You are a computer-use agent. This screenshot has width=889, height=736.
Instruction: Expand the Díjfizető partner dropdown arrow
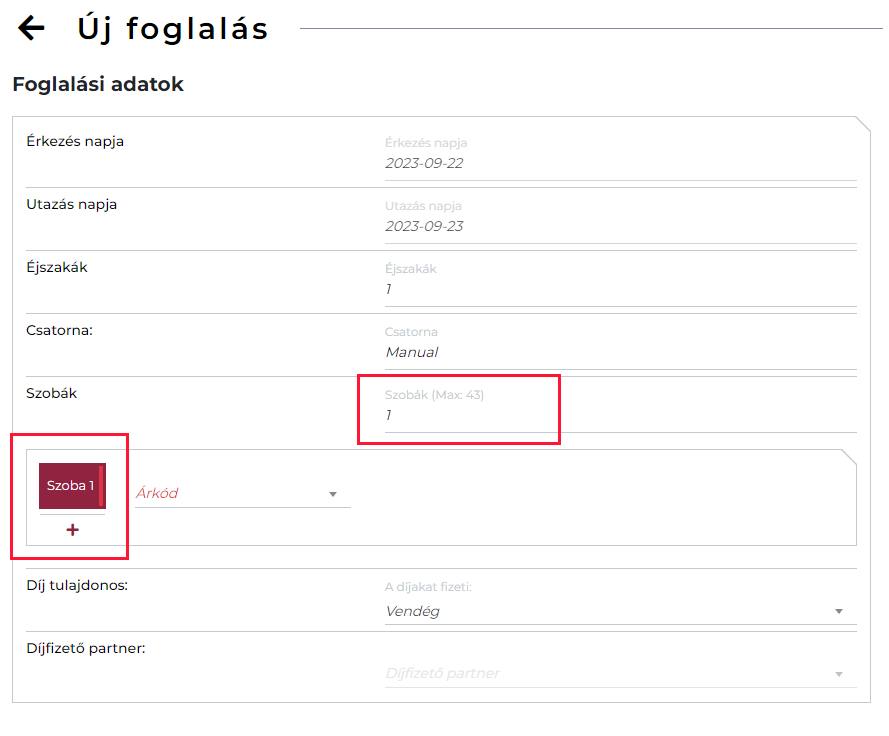(839, 674)
